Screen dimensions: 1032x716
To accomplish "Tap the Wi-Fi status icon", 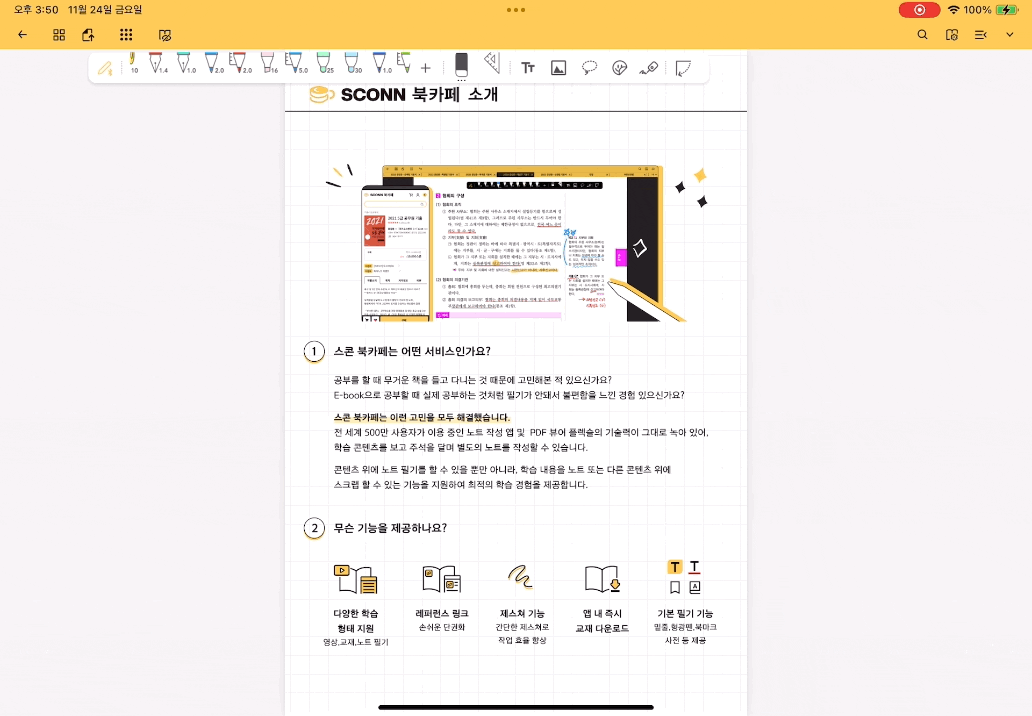I will [953, 10].
